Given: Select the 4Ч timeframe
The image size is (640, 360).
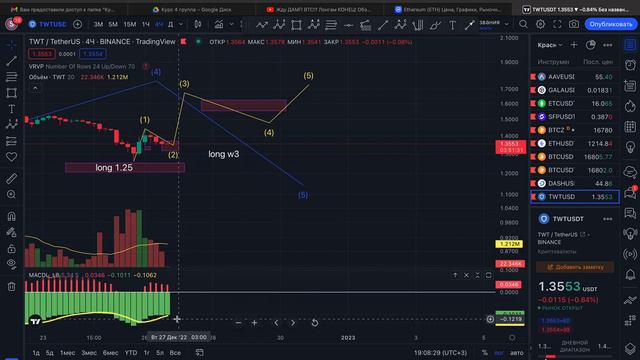Looking at the screenshot, I should click(x=159, y=24).
